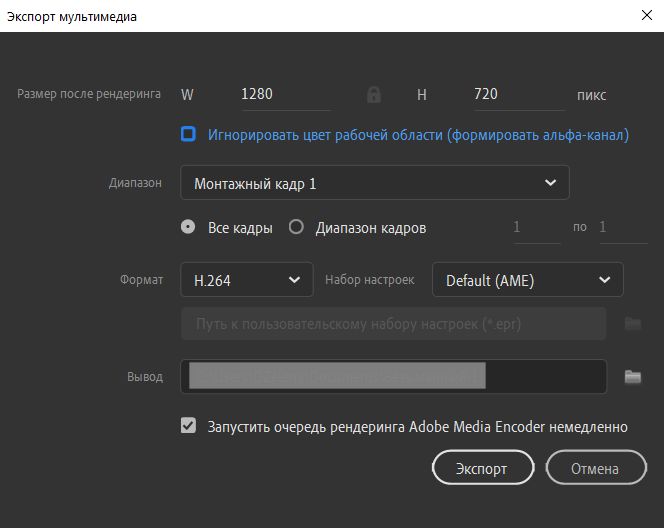Click the output folder browse icon
Viewport: 664px width, 528px height.
632,377
